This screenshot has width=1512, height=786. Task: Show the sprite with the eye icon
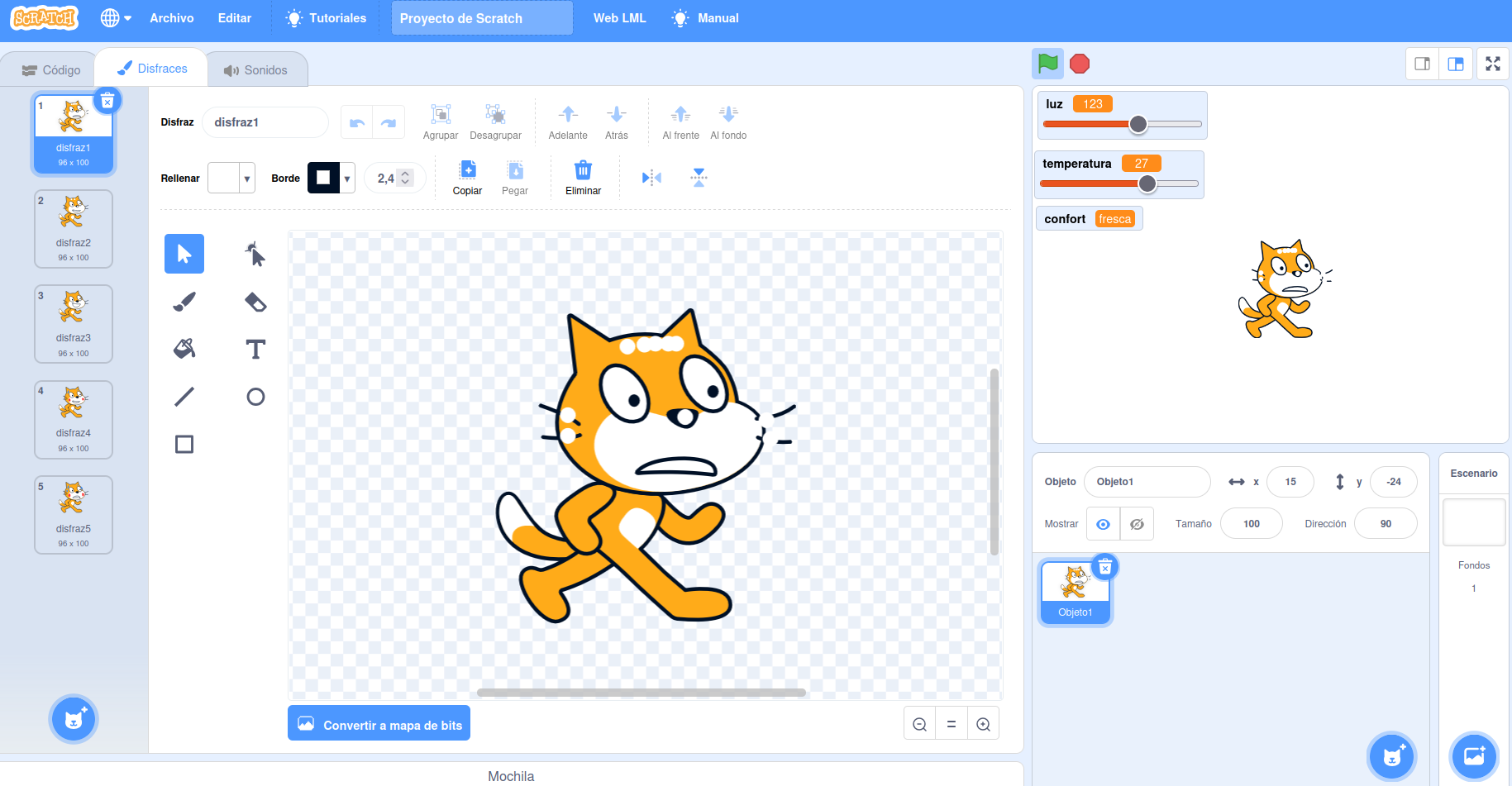[1103, 524]
